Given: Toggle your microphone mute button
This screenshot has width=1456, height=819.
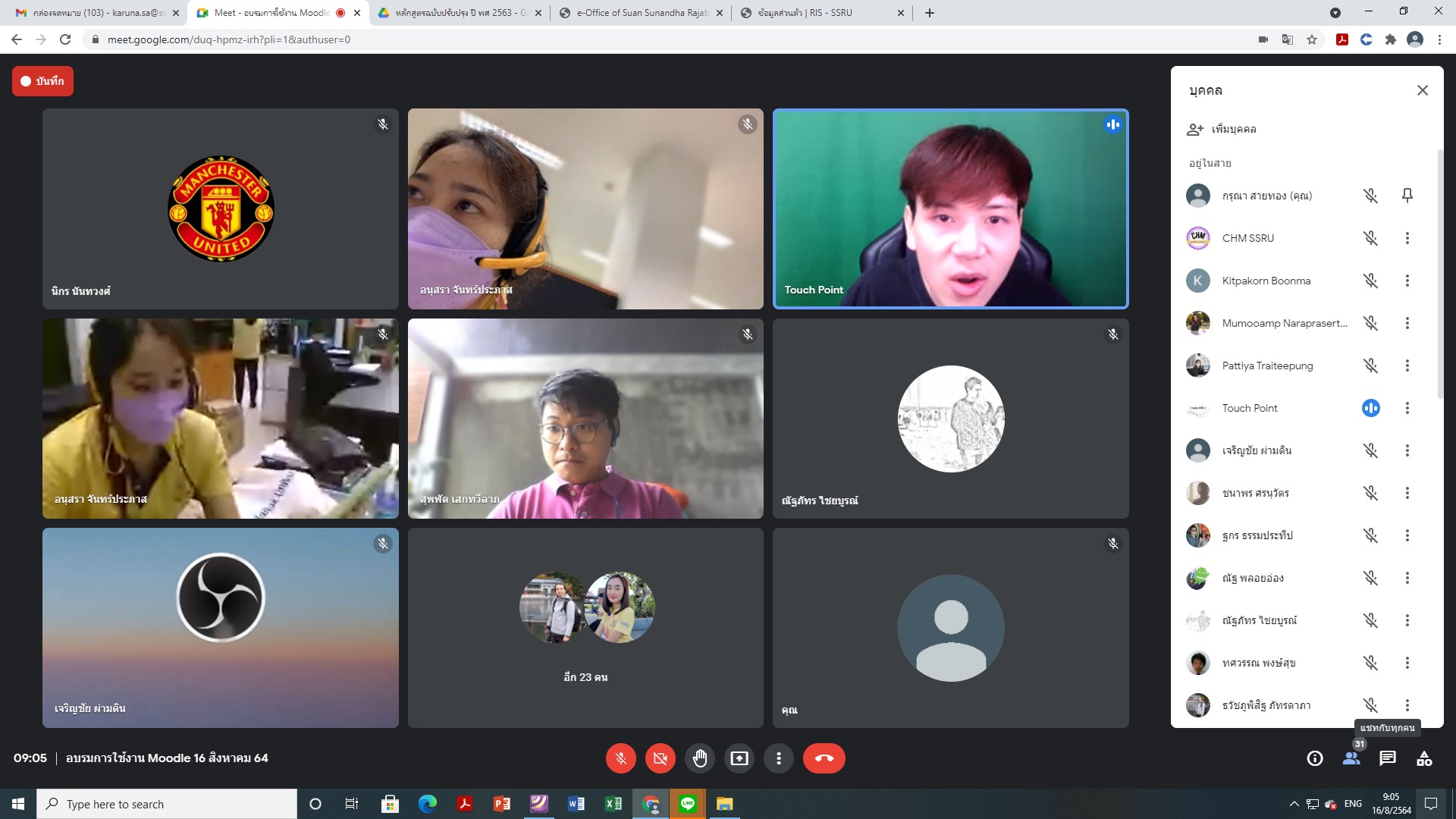Looking at the screenshot, I should pos(620,758).
